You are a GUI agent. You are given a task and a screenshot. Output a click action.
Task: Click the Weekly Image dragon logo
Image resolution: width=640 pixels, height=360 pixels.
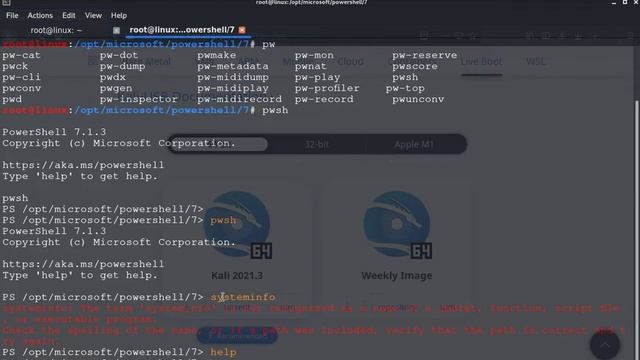pos(398,225)
